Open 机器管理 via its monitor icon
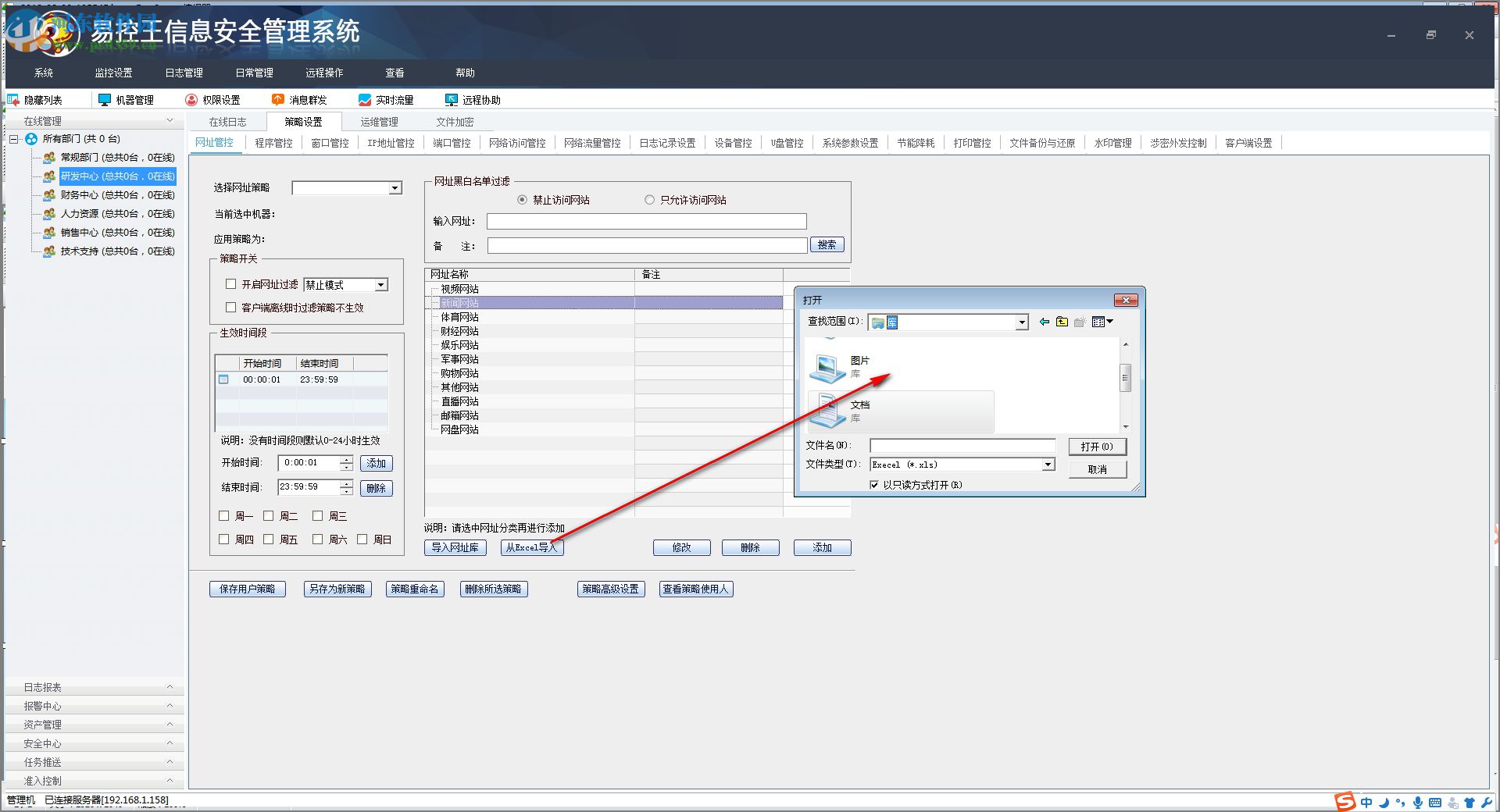Viewport: 1500px width, 812px height. tap(105, 100)
